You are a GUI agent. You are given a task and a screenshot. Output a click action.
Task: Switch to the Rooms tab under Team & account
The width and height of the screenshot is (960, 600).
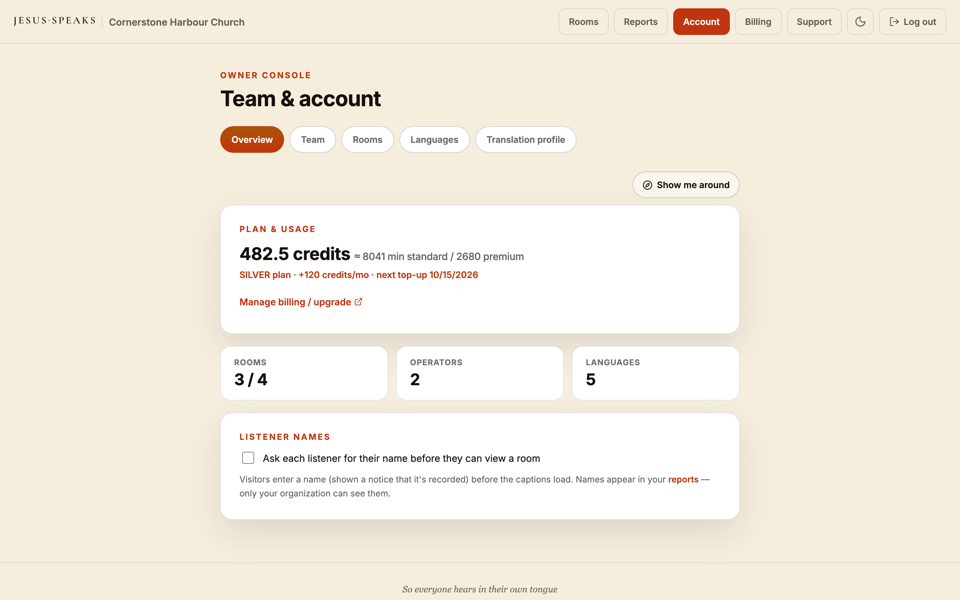click(x=367, y=140)
